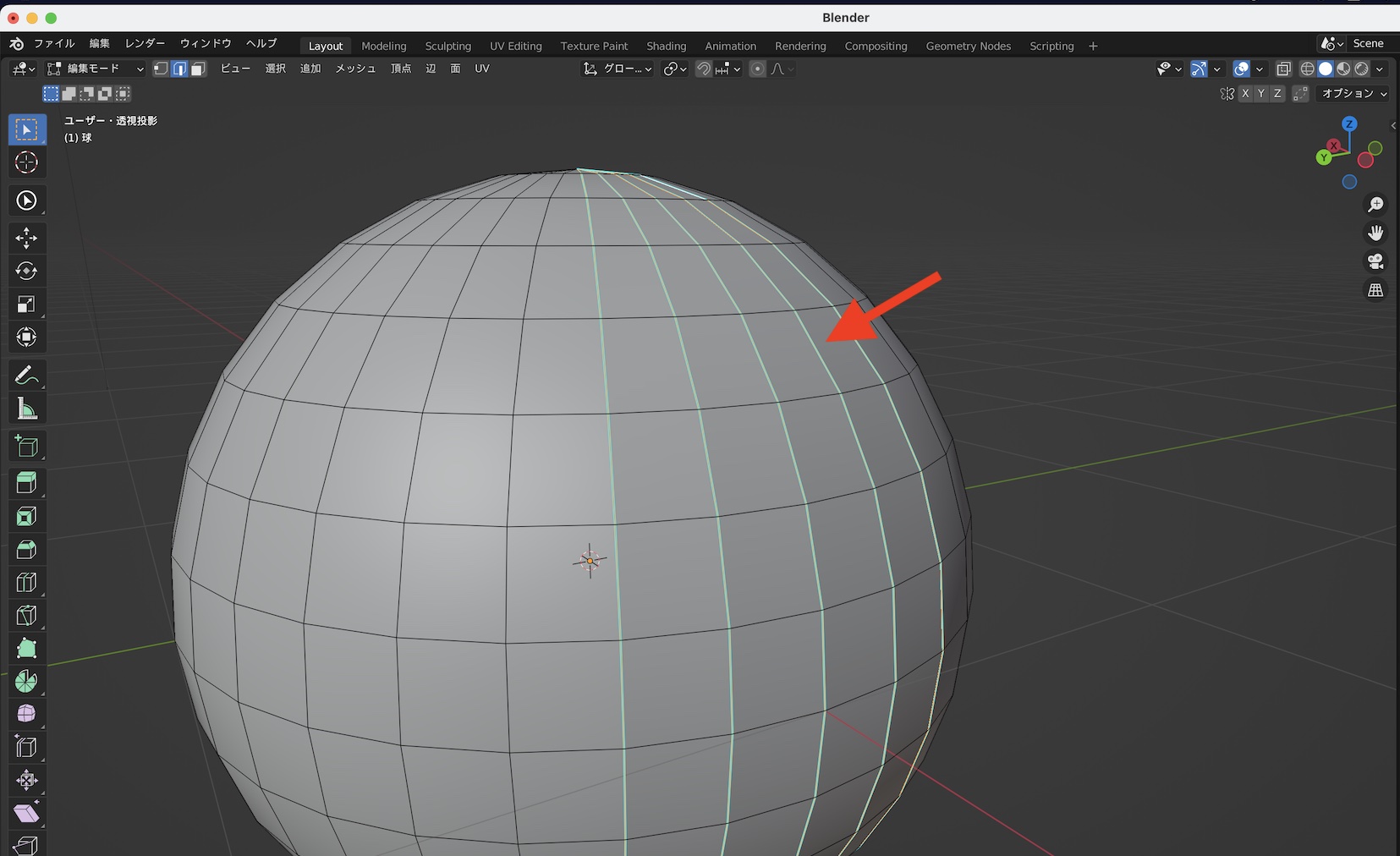
Task: Pick the Annotate pencil tool
Action: pyautogui.click(x=26, y=375)
